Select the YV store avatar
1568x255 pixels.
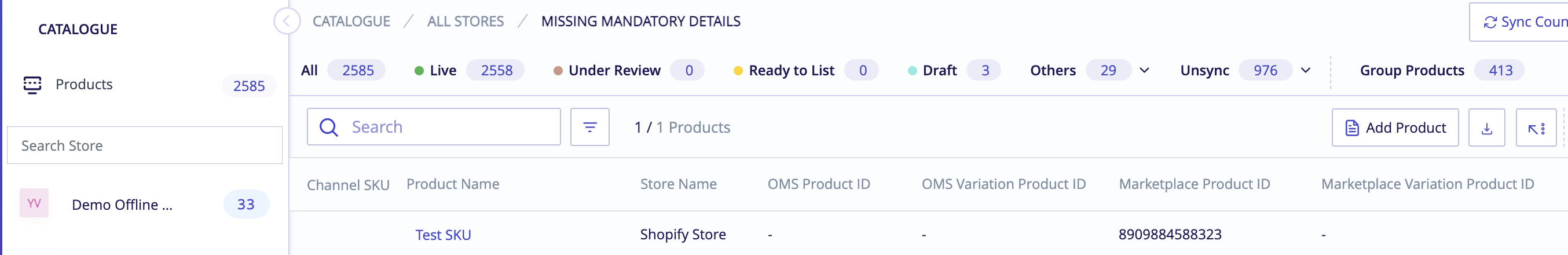pyautogui.click(x=34, y=203)
